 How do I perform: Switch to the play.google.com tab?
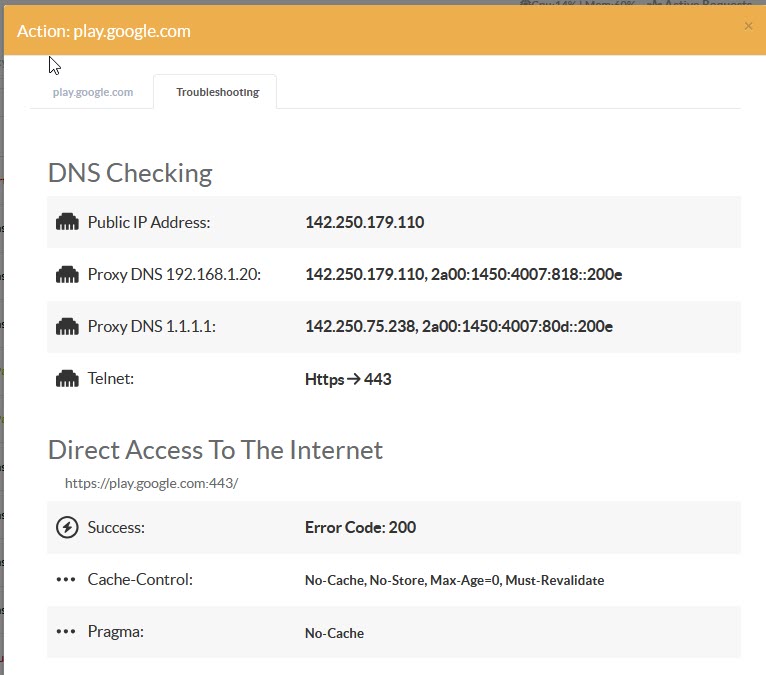(93, 92)
